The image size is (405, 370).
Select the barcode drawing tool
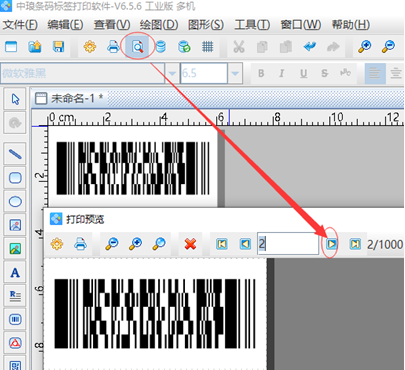pyautogui.click(x=15, y=319)
